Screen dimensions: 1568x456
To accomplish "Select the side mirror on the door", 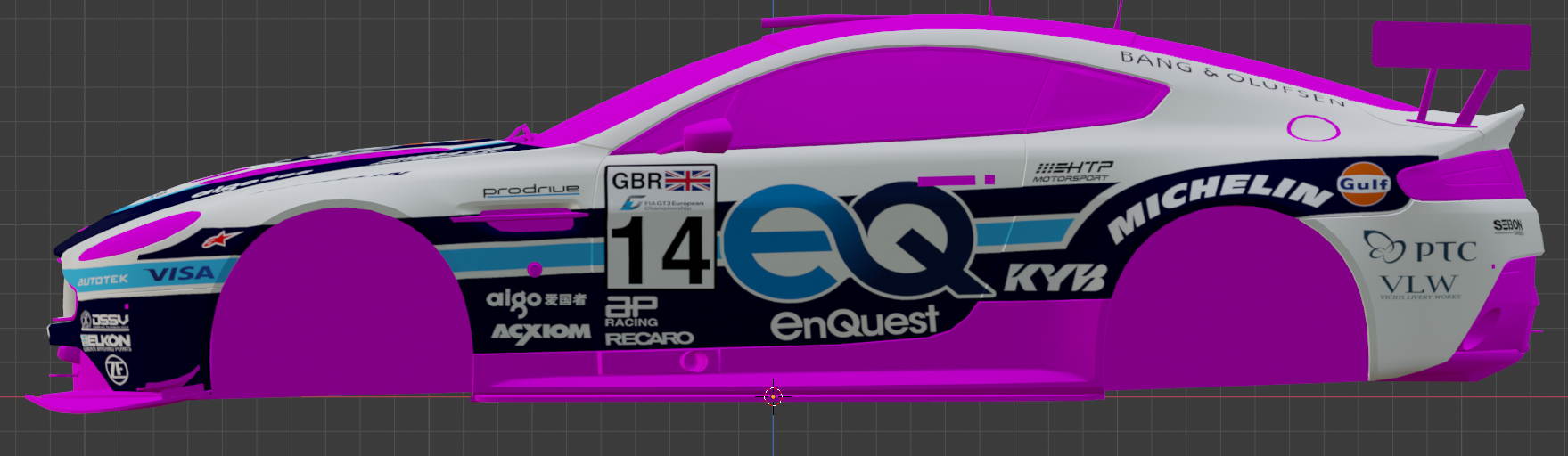I will tap(708, 136).
